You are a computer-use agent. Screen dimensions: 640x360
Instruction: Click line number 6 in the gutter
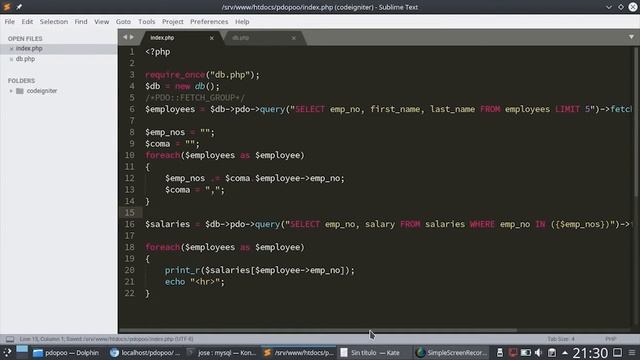coord(132,109)
